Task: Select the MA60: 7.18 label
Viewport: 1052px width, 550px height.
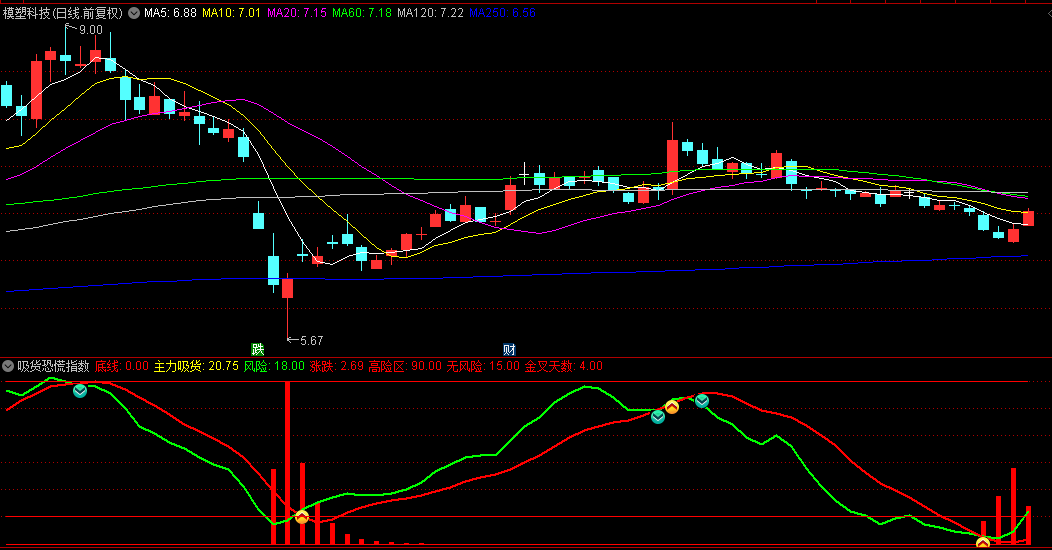Action: tap(362, 13)
